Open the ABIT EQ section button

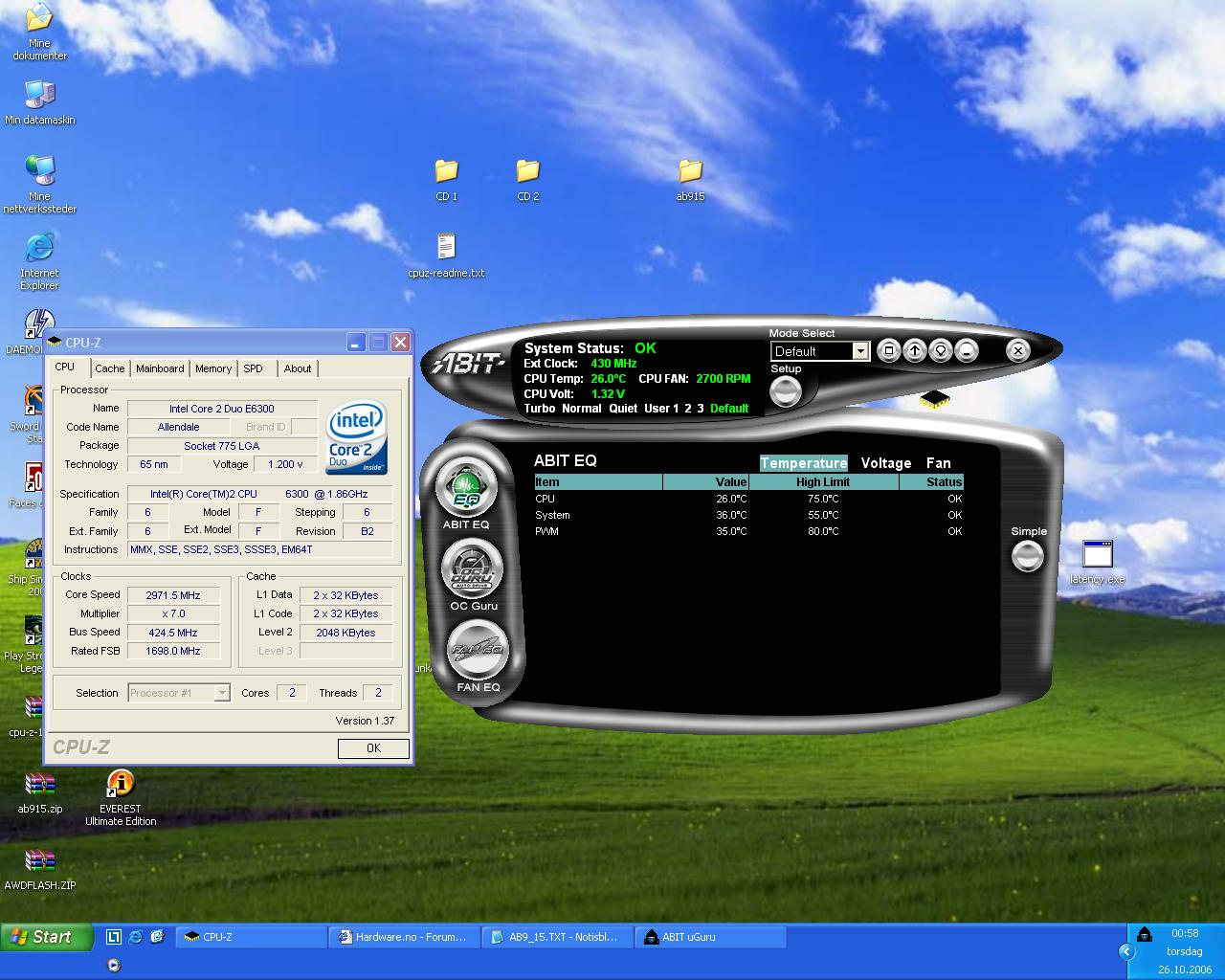(x=467, y=487)
